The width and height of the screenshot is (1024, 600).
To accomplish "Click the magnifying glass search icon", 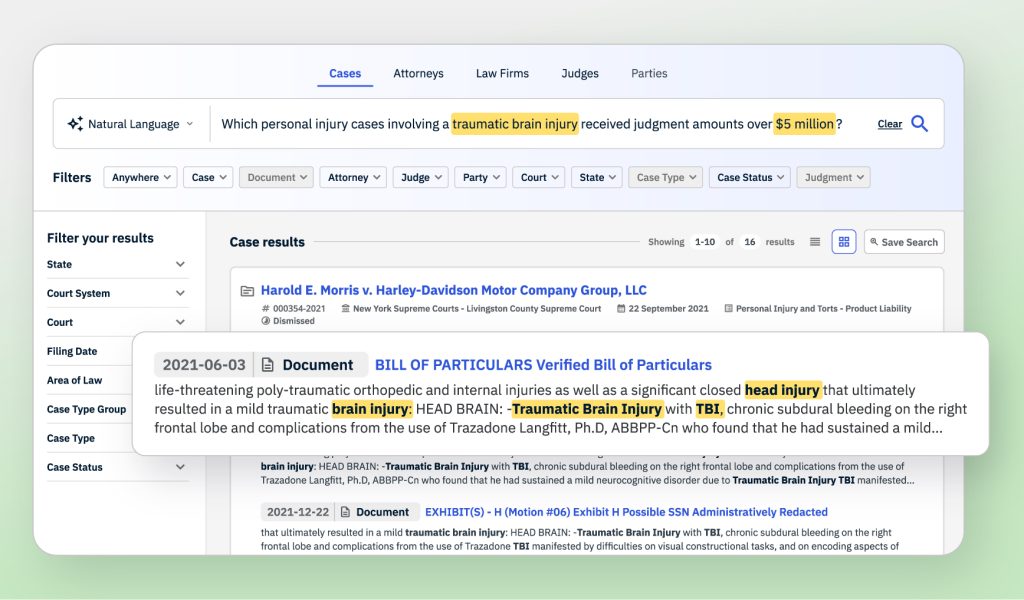I will click(x=919, y=124).
